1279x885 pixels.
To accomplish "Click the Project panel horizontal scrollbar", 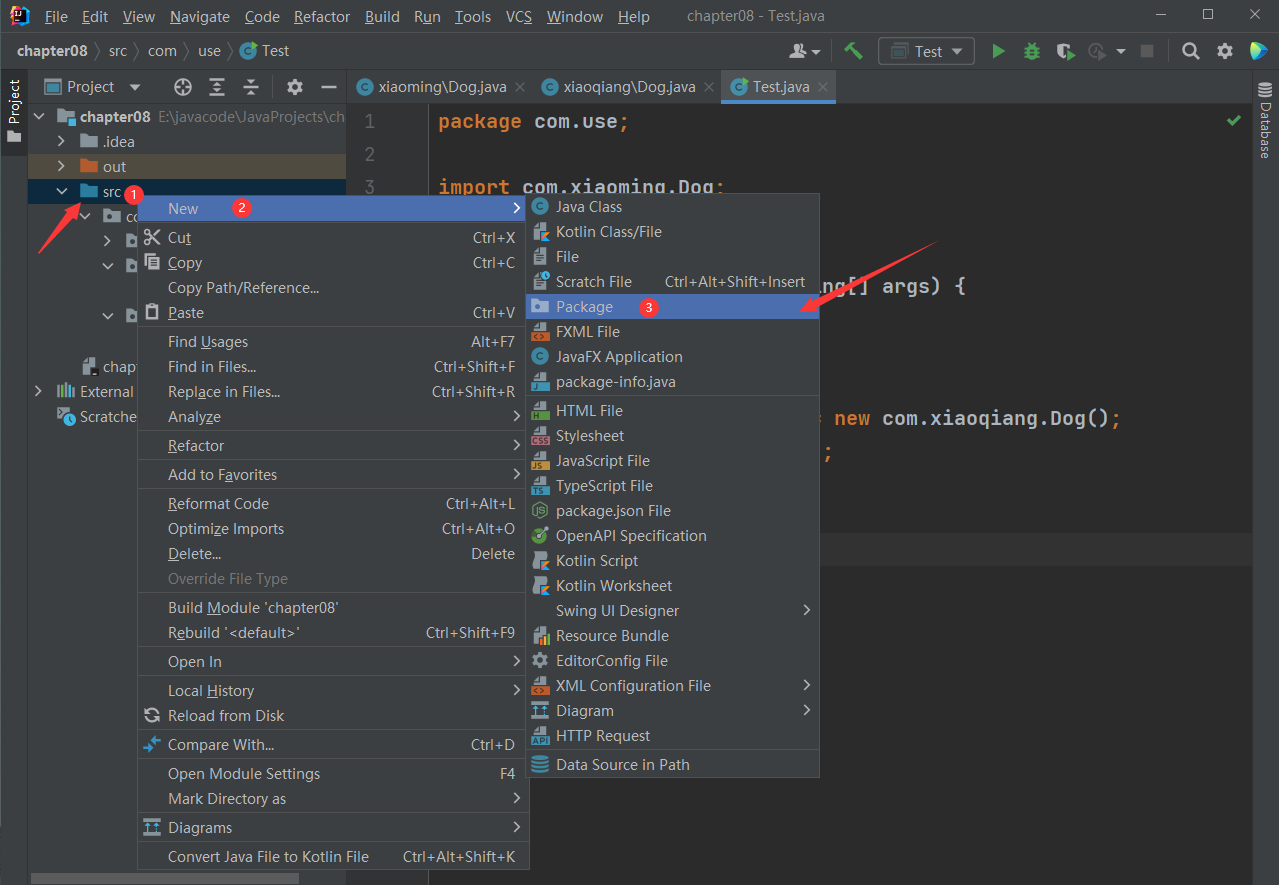I will point(165,878).
